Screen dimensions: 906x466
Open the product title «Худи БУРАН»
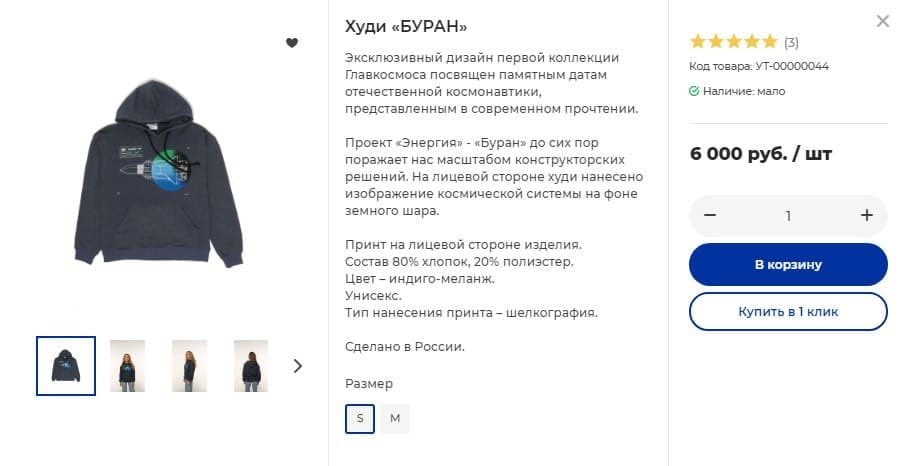(x=406, y=27)
